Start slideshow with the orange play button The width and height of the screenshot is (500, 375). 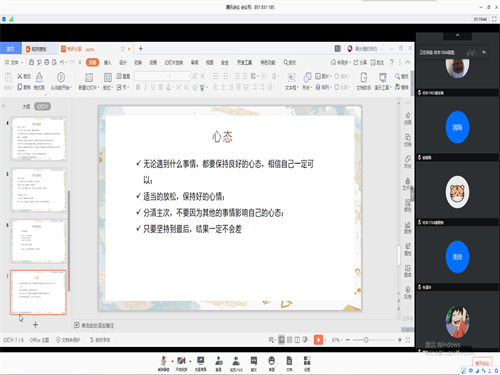pos(318,340)
